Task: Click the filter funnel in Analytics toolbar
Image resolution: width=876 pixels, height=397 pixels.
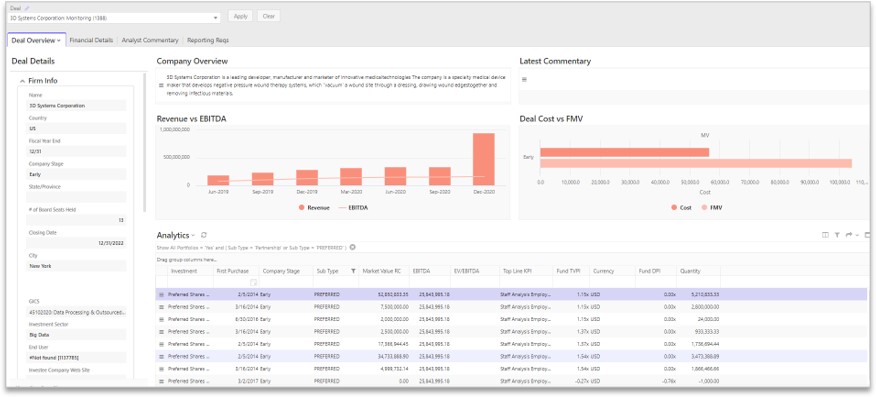Action: click(837, 235)
